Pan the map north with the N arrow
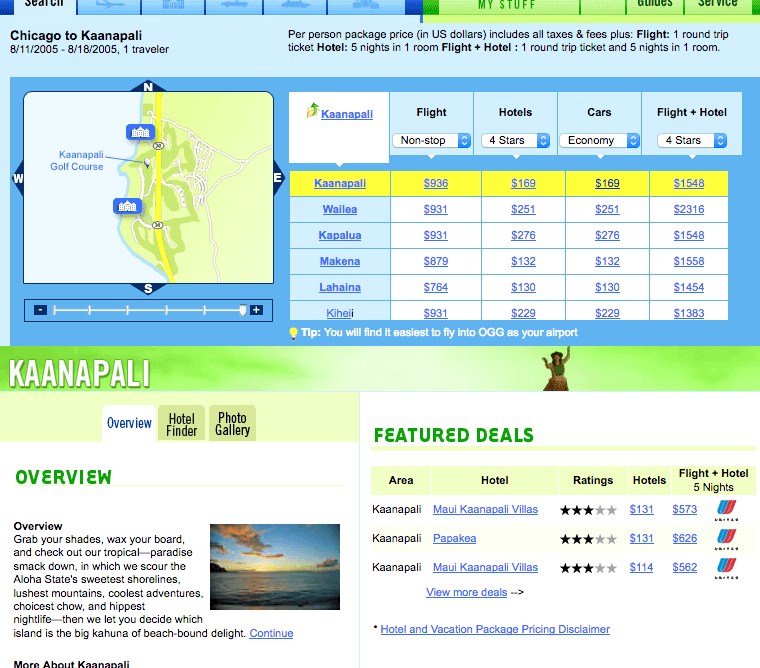The image size is (760, 668). 148,87
